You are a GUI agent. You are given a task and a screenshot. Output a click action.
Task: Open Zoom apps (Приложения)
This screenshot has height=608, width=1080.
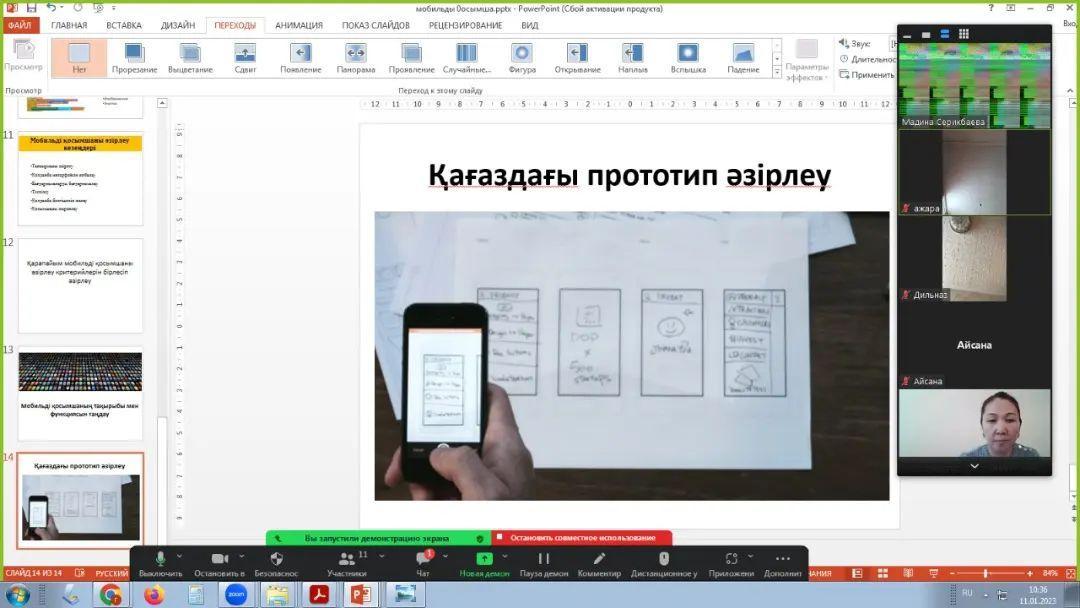(x=731, y=564)
